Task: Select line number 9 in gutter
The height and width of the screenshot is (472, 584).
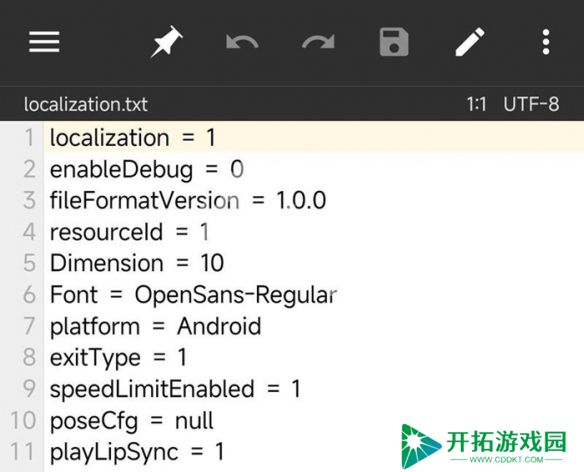Action: [x=29, y=389]
